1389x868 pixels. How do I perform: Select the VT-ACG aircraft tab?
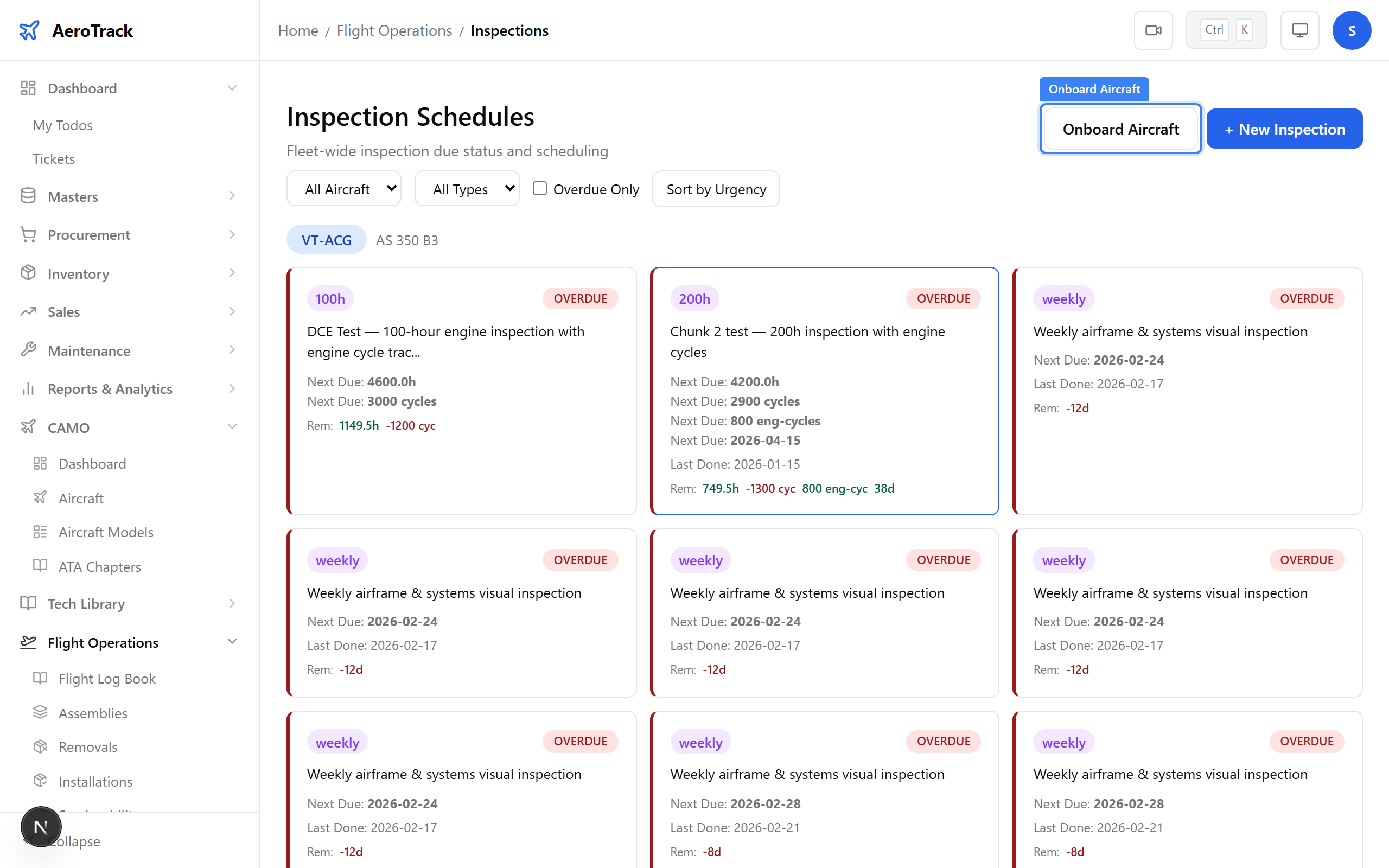(x=326, y=239)
